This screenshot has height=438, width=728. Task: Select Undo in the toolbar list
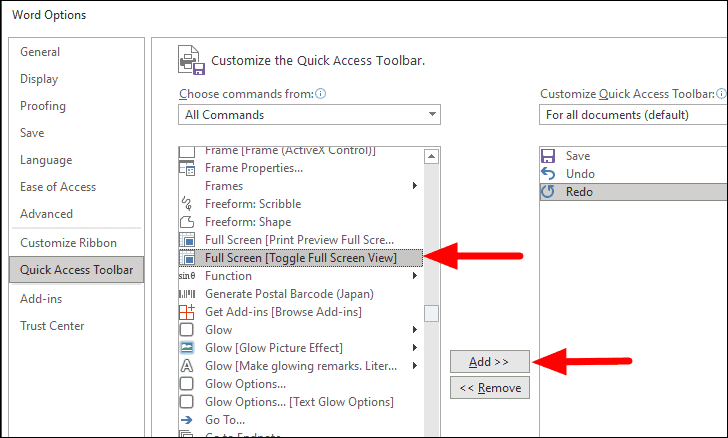click(633, 174)
